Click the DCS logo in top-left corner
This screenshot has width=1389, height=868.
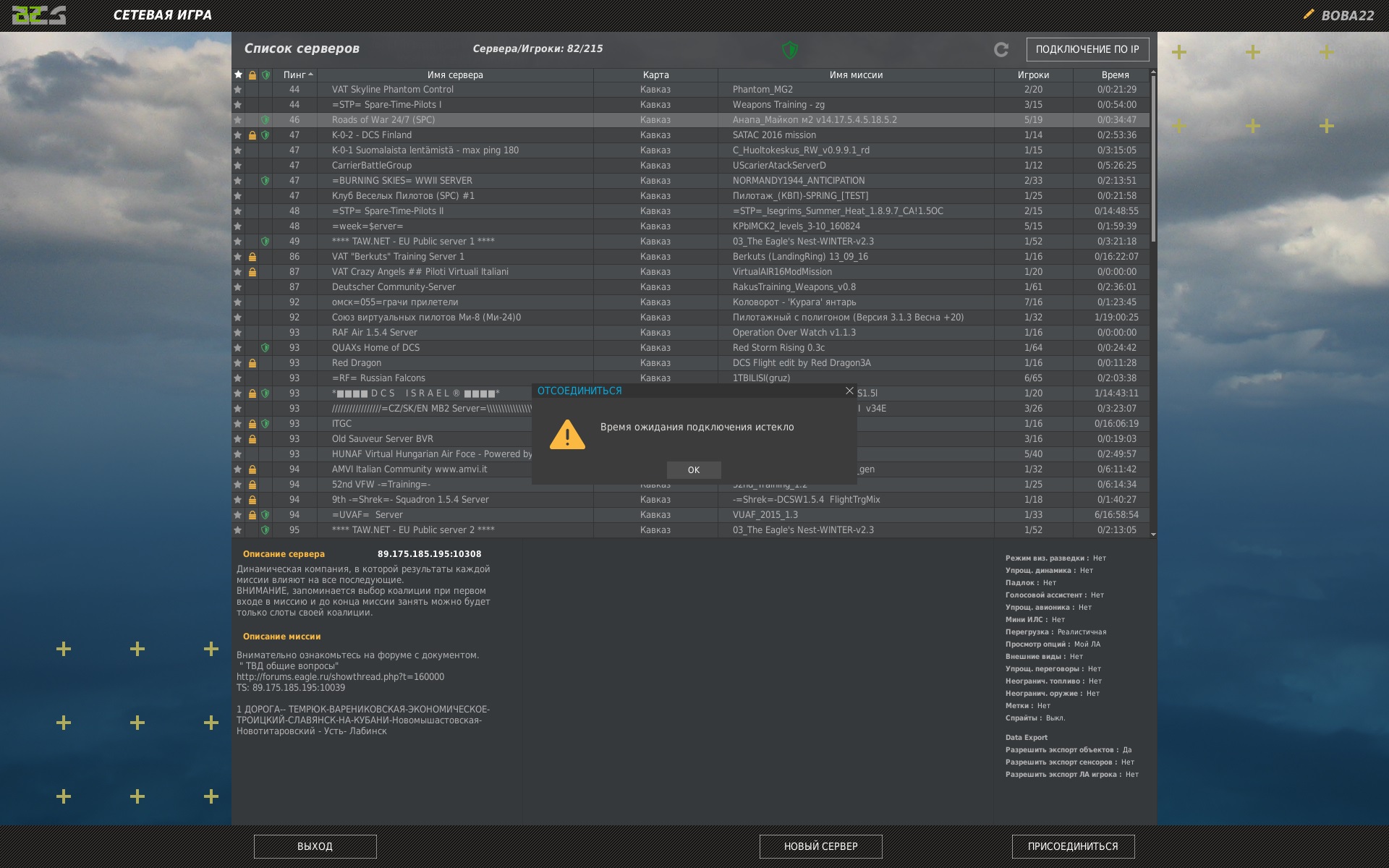pyautogui.click(x=39, y=15)
